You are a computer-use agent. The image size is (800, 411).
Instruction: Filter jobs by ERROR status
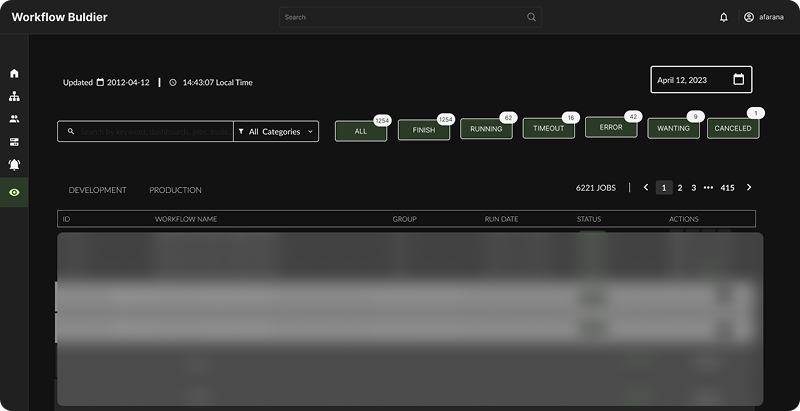pyautogui.click(x=611, y=127)
